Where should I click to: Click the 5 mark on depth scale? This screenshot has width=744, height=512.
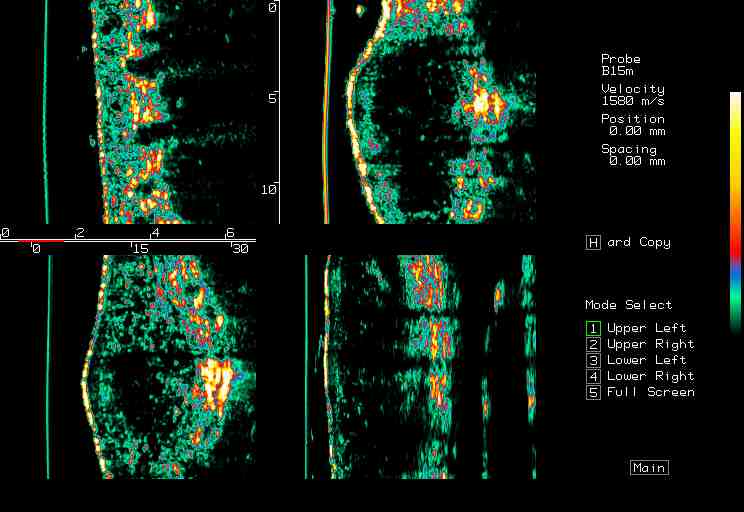tap(272, 98)
